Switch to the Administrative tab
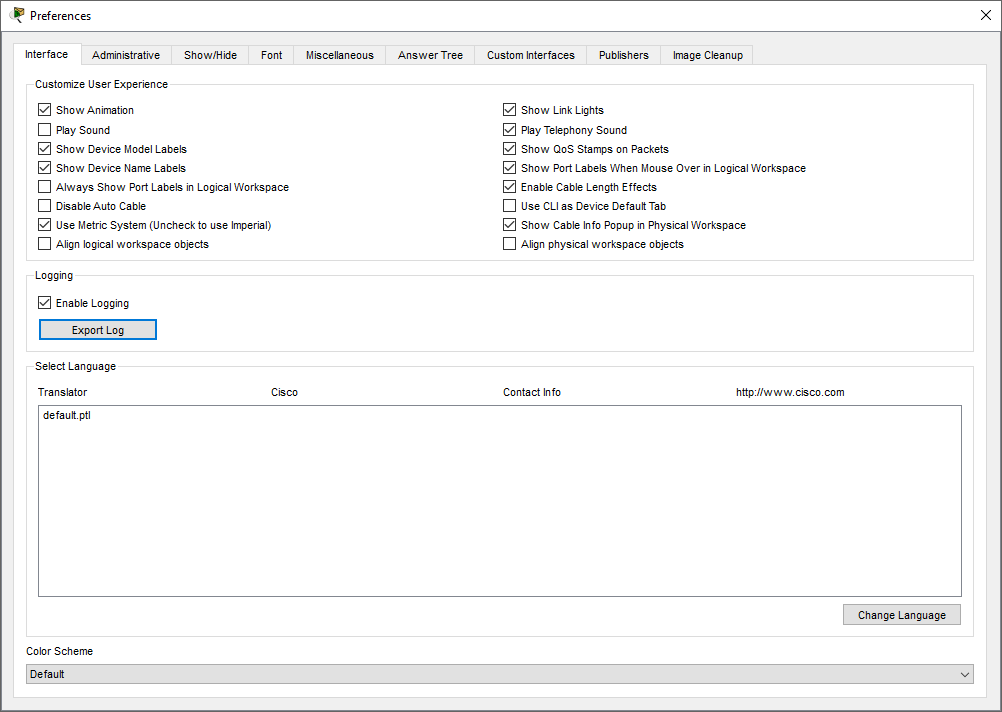 (126, 55)
